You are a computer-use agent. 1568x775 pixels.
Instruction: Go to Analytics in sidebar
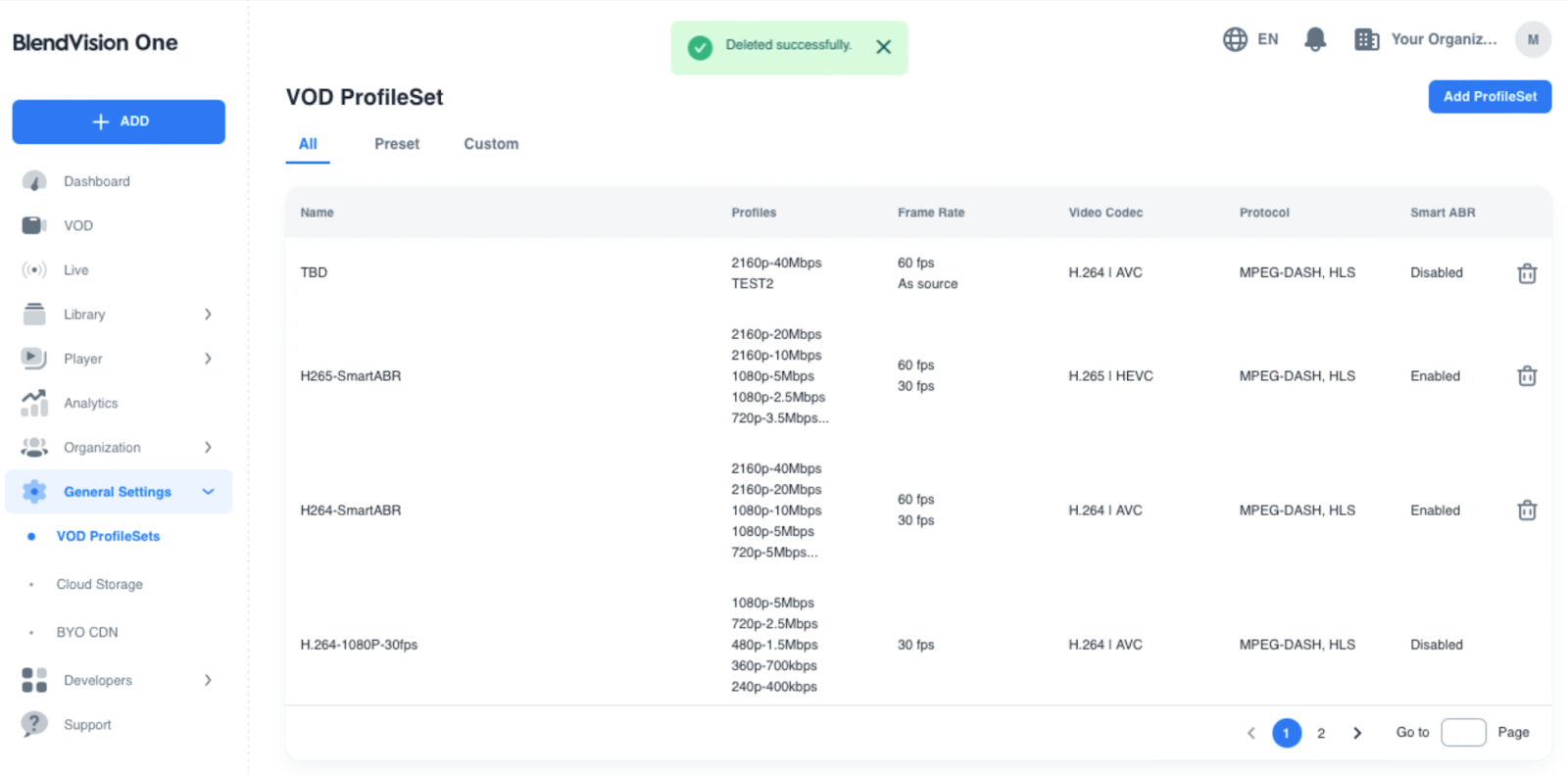pos(90,403)
